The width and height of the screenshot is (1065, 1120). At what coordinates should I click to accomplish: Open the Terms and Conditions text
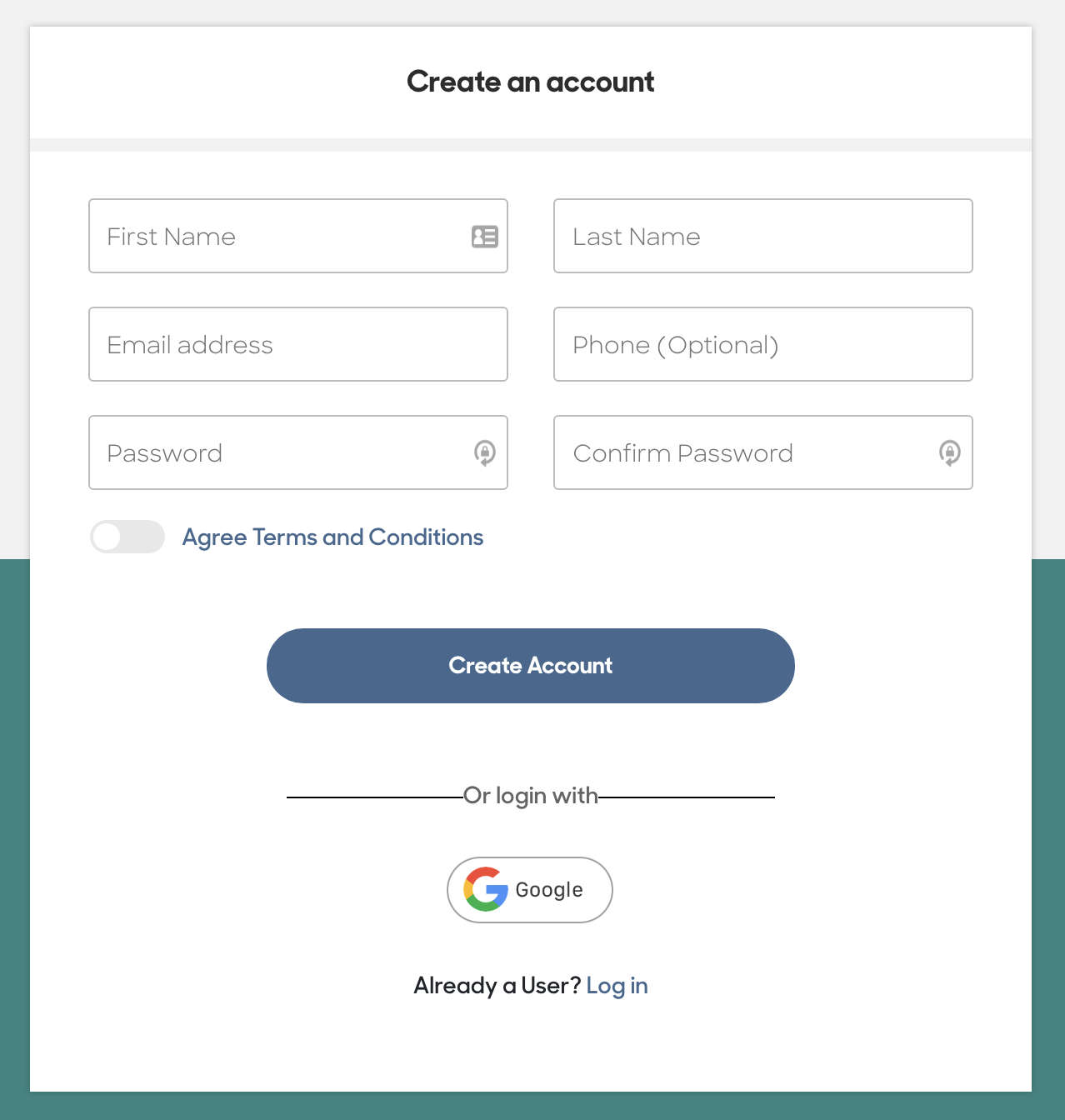pos(332,537)
